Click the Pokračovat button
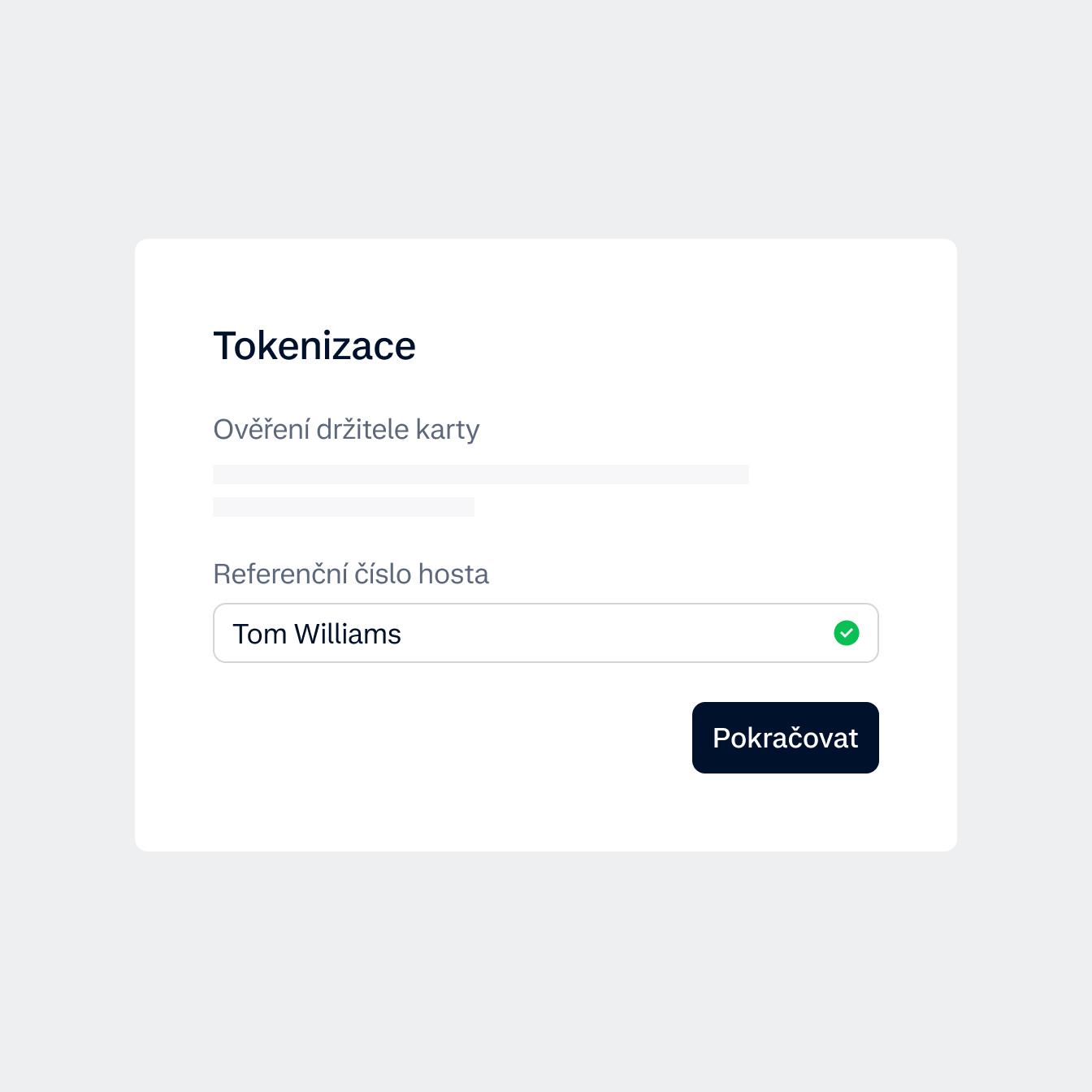Screen dimensions: 1092x1092 (785, 738)
